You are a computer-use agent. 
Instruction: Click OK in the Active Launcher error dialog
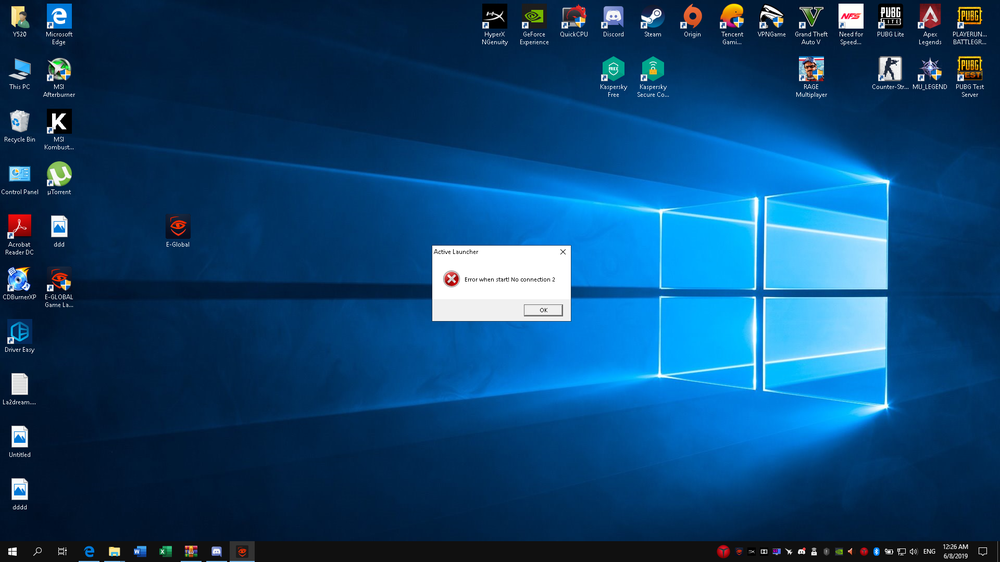tap(543, 310)
